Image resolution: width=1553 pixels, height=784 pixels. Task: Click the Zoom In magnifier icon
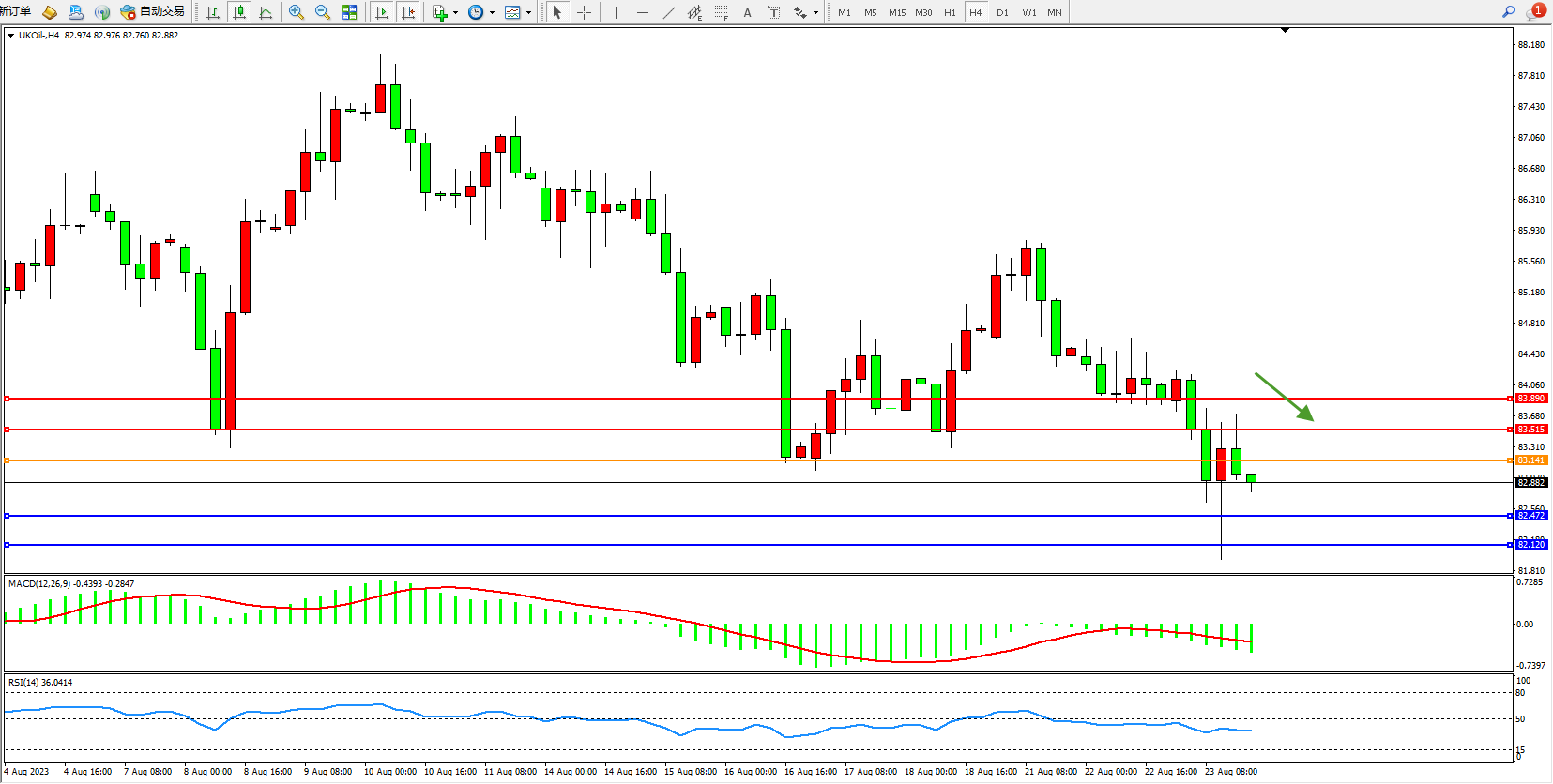tap(297, 12)
